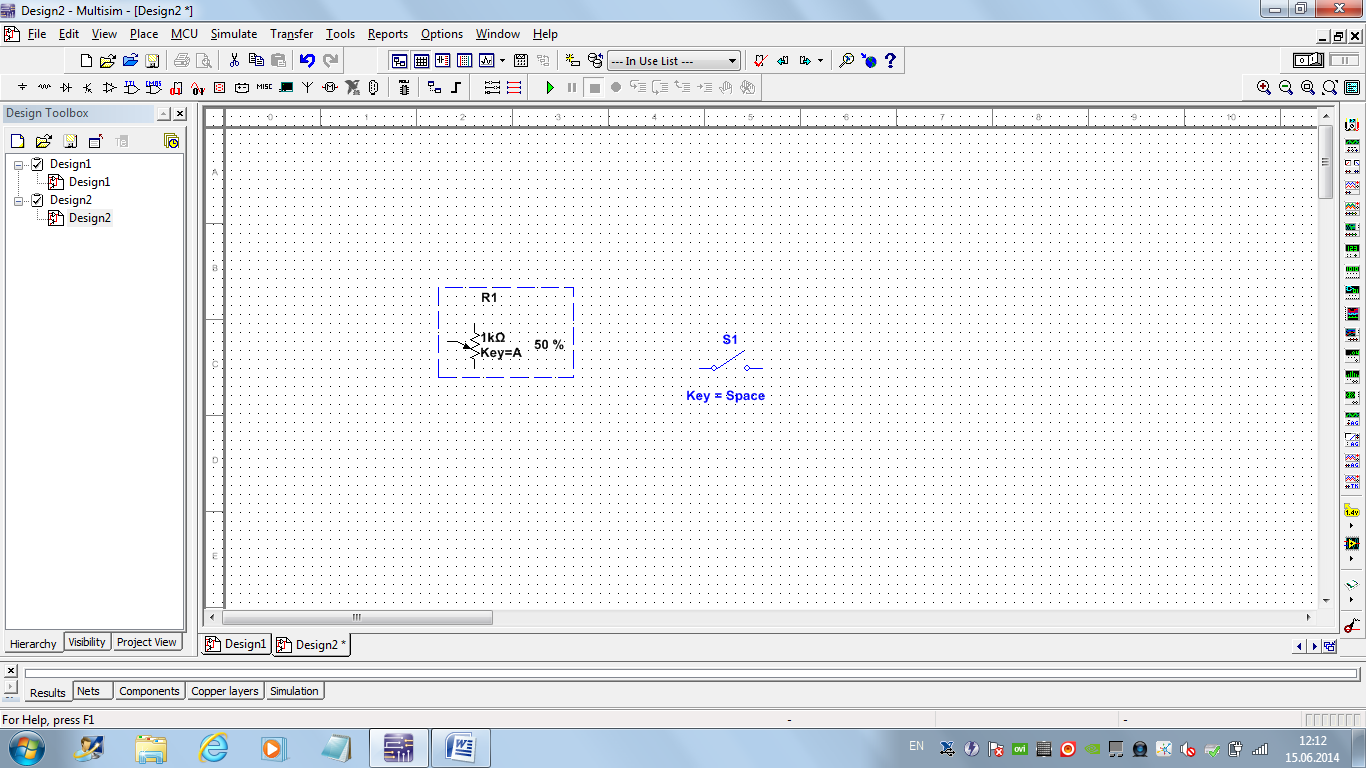Select the R1 potentiometer component
Screen dimensions: 1366x768
506,332
